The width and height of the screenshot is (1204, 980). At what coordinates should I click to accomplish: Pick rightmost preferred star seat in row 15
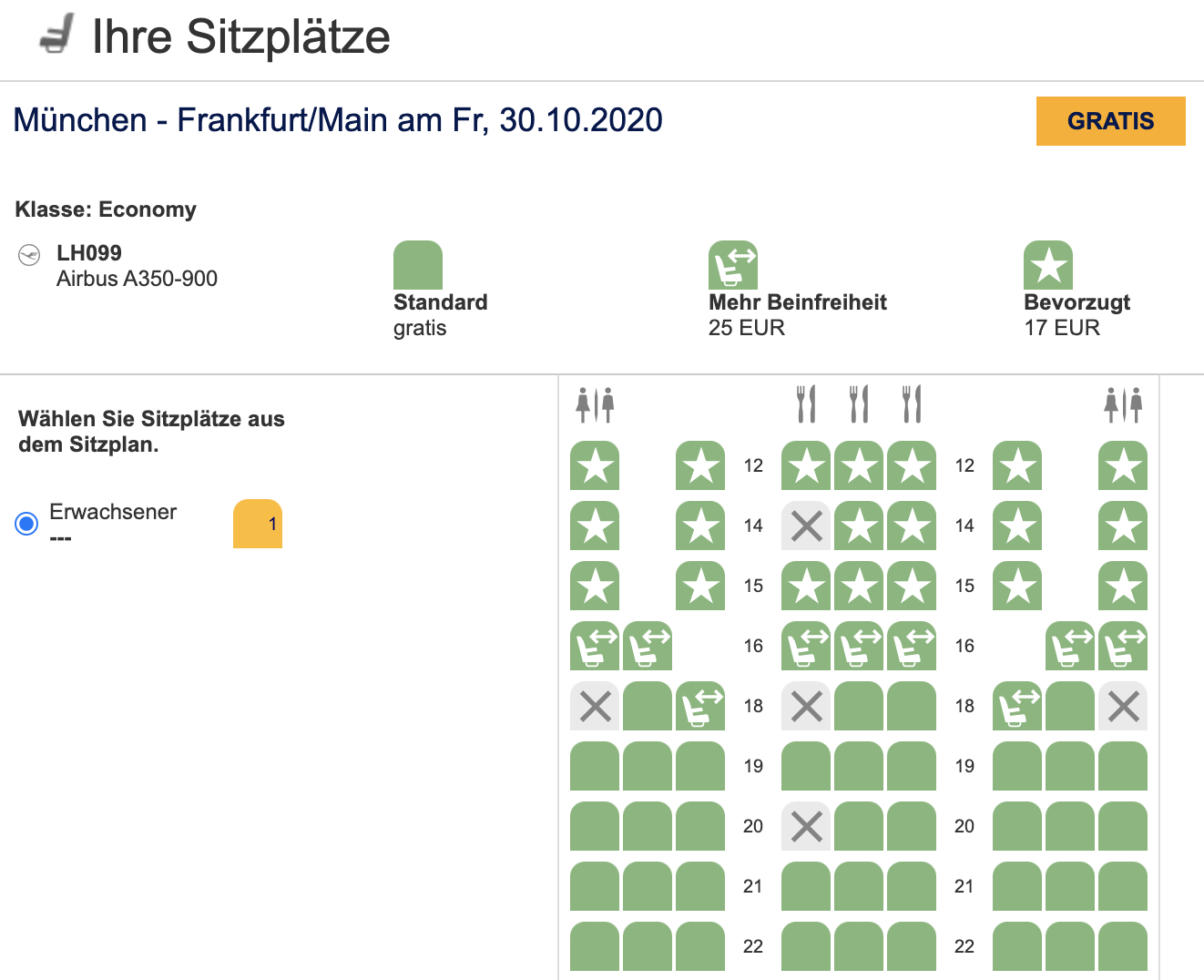[x=1123, y=587]
